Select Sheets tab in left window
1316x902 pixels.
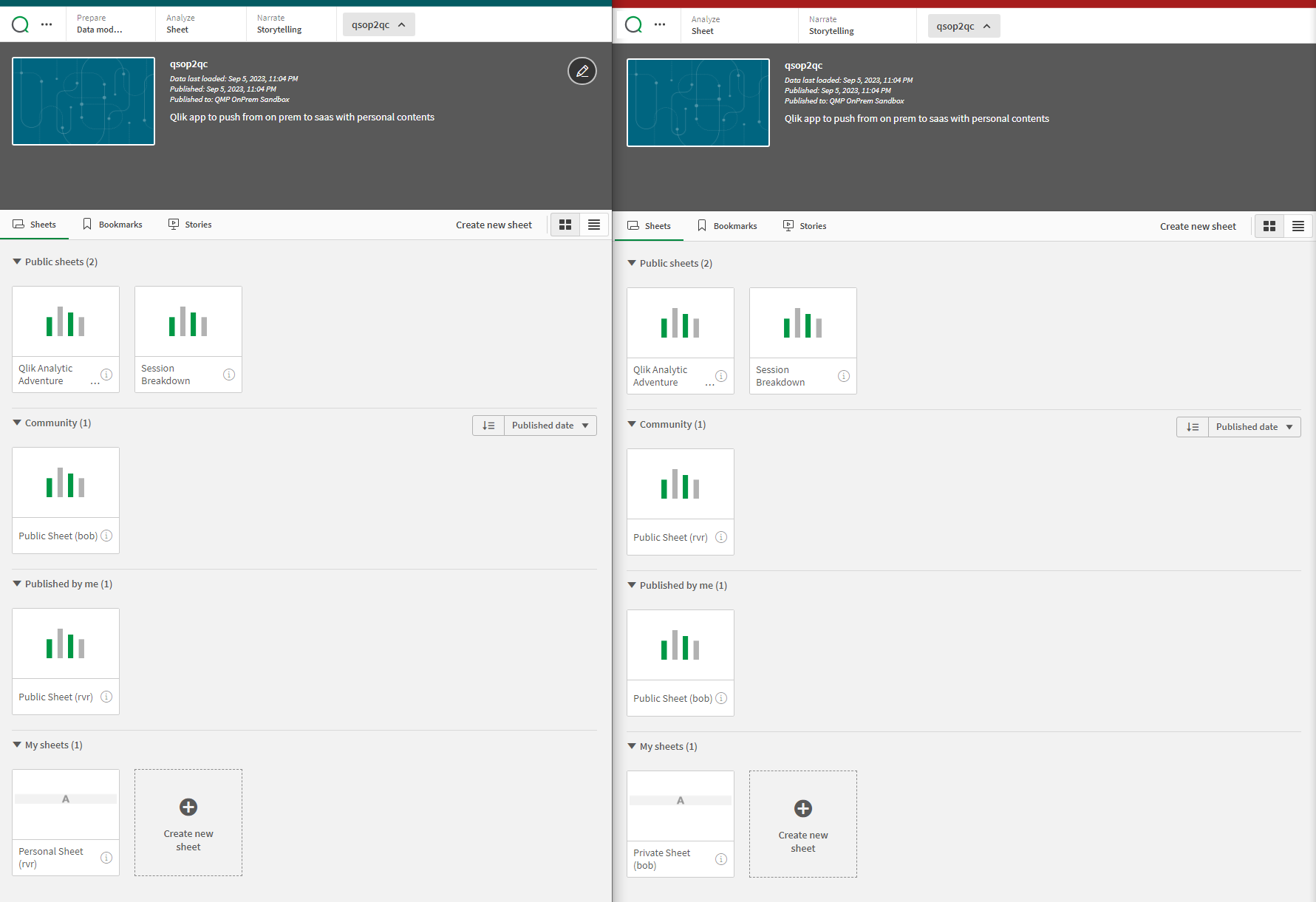[x=35, y=225]
